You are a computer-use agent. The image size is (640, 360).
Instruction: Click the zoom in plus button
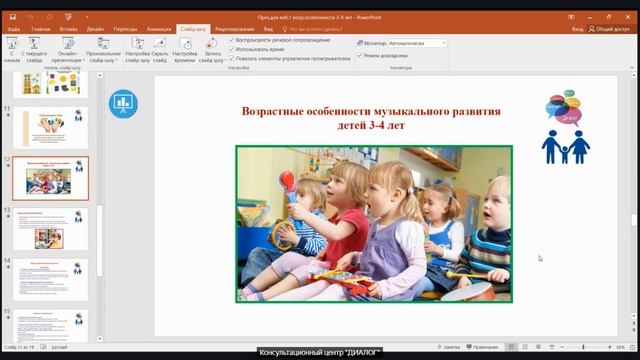610,347
